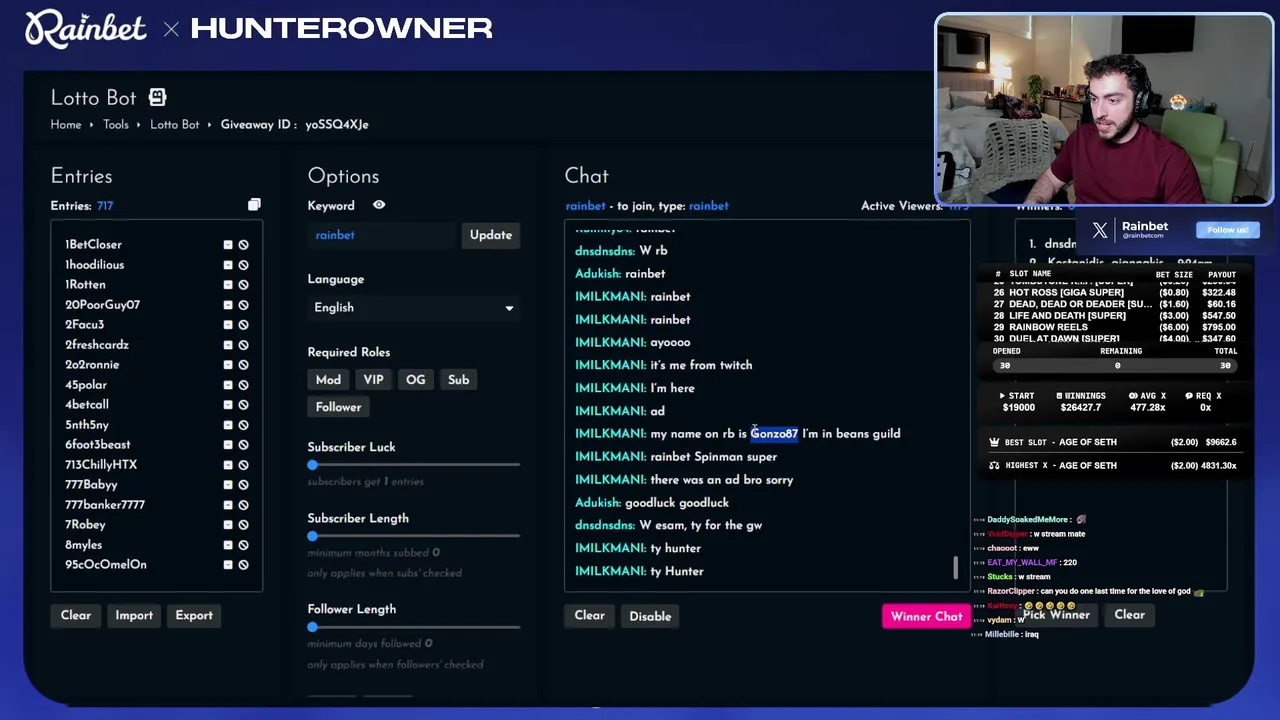Click the keyword input field containing rainbet
The width and height of the screenshot is (1280, 720).
[x=382, y=235]
